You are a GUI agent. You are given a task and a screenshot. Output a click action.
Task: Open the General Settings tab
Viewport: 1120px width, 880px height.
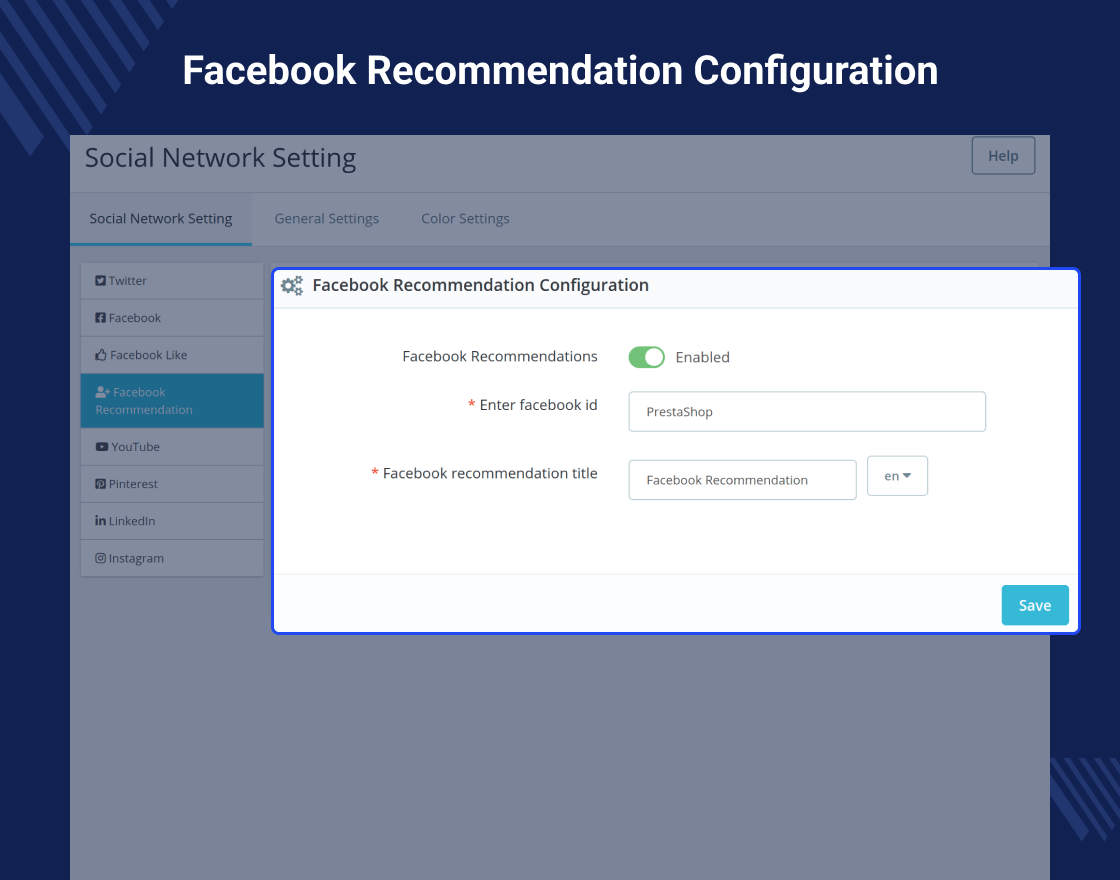click(x=326, y=219)
